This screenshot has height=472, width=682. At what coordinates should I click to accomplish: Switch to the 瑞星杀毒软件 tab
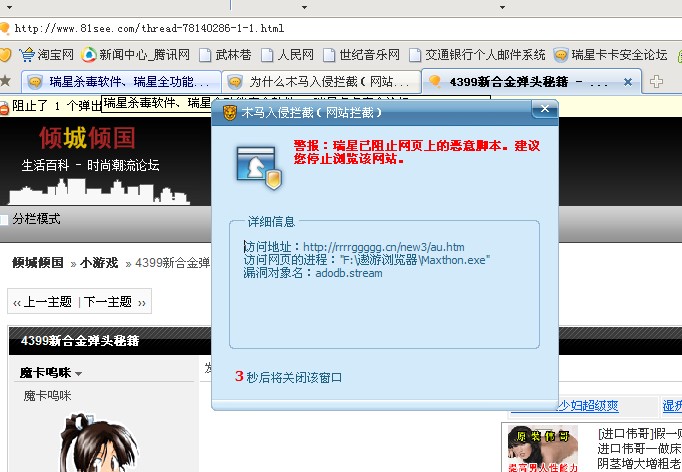click(121, 81)
